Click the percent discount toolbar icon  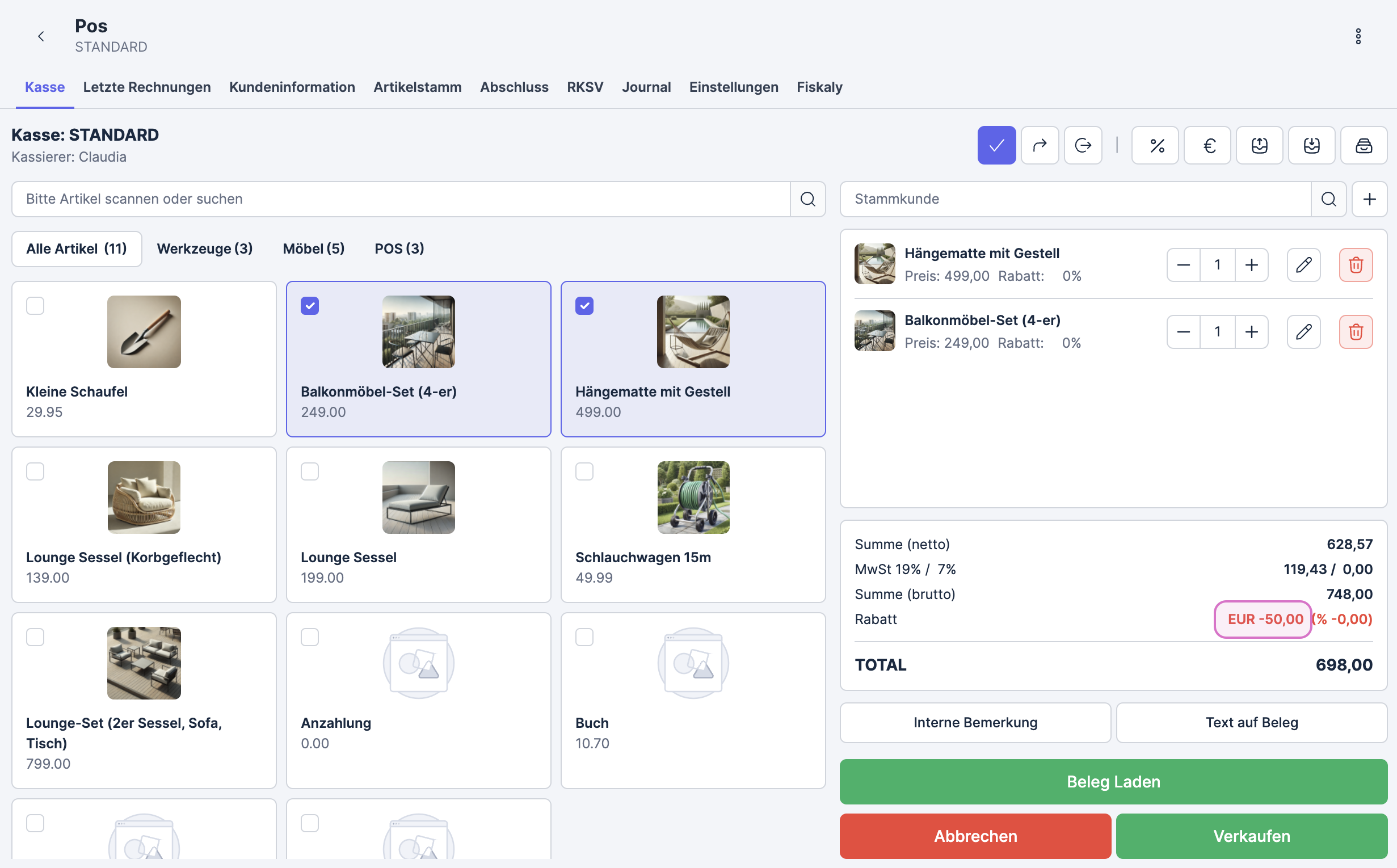pyautogui.click(x=1155, y=145)
